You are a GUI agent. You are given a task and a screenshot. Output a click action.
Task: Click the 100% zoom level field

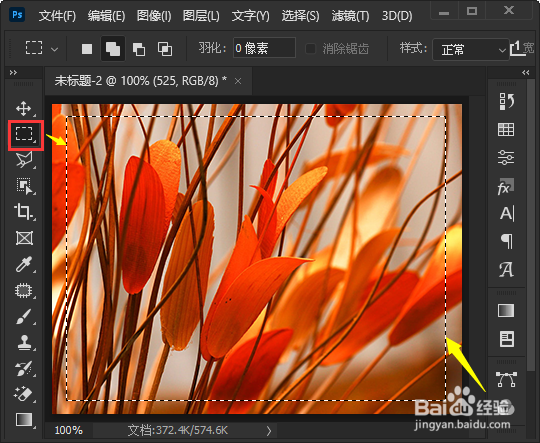(69, 431)
